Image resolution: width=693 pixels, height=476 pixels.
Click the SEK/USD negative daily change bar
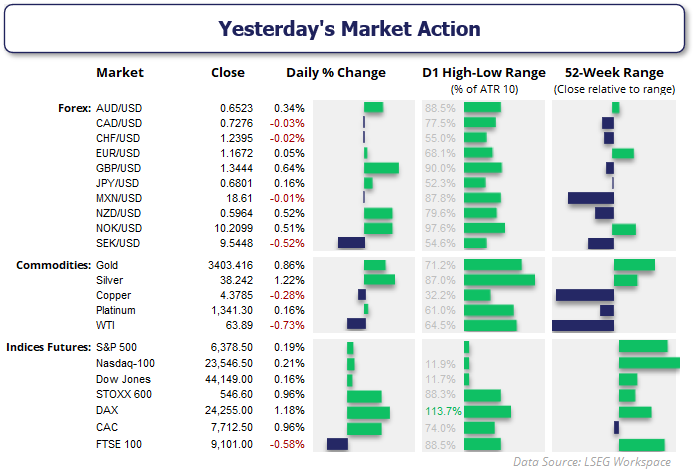(x=351, y=242)
